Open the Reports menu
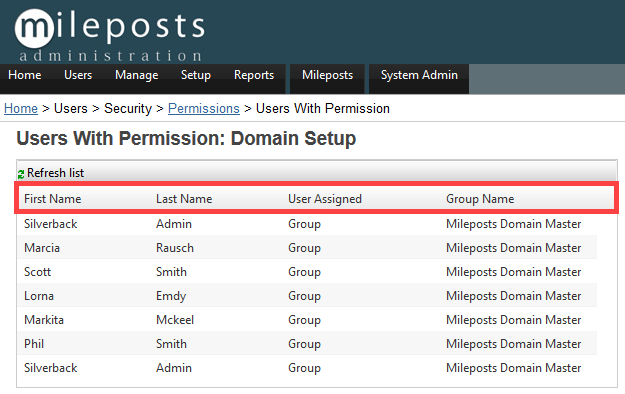 pyautogui.click(x=254, y=75)
